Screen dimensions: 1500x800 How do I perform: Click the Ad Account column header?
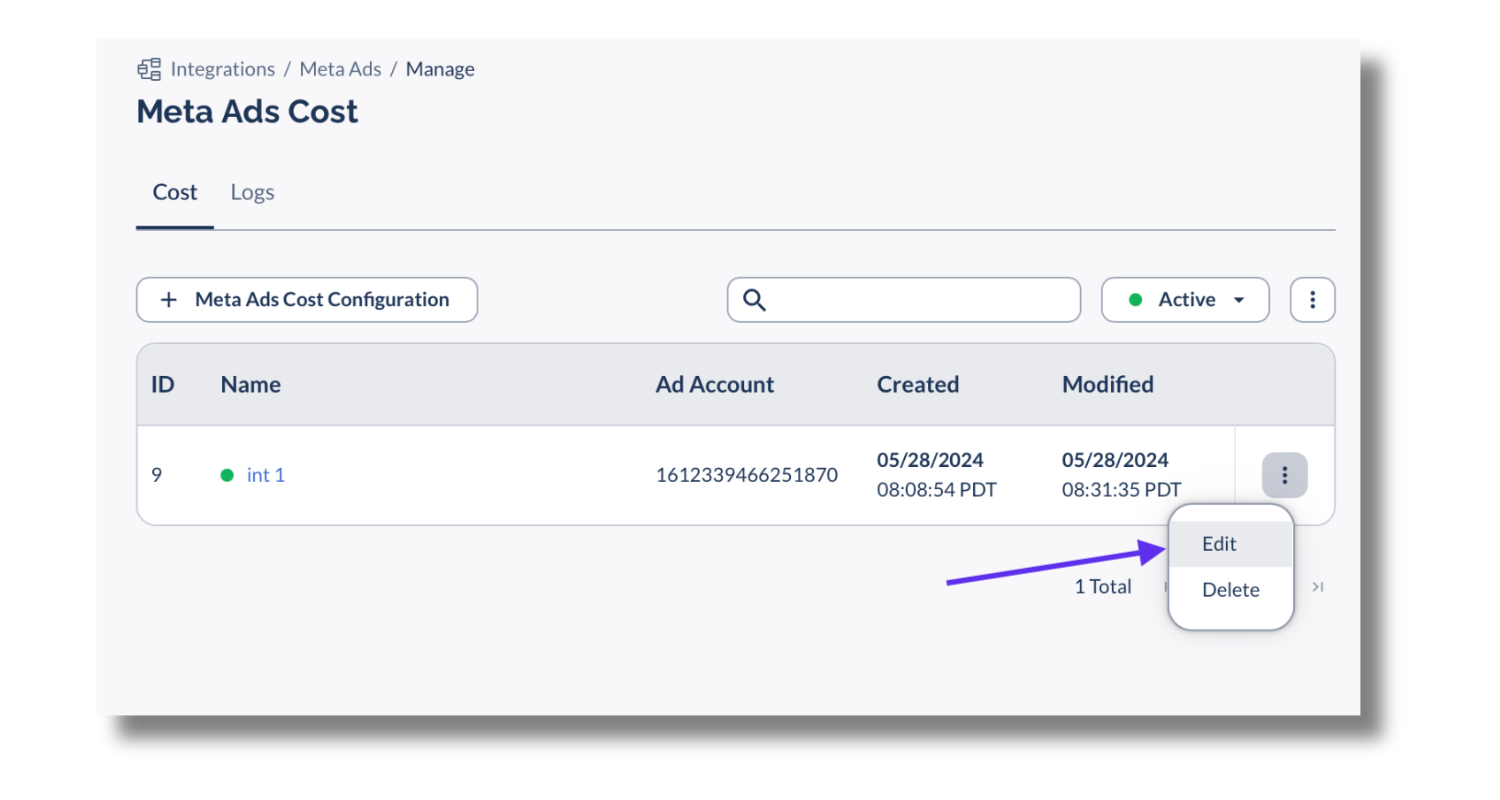715,384
